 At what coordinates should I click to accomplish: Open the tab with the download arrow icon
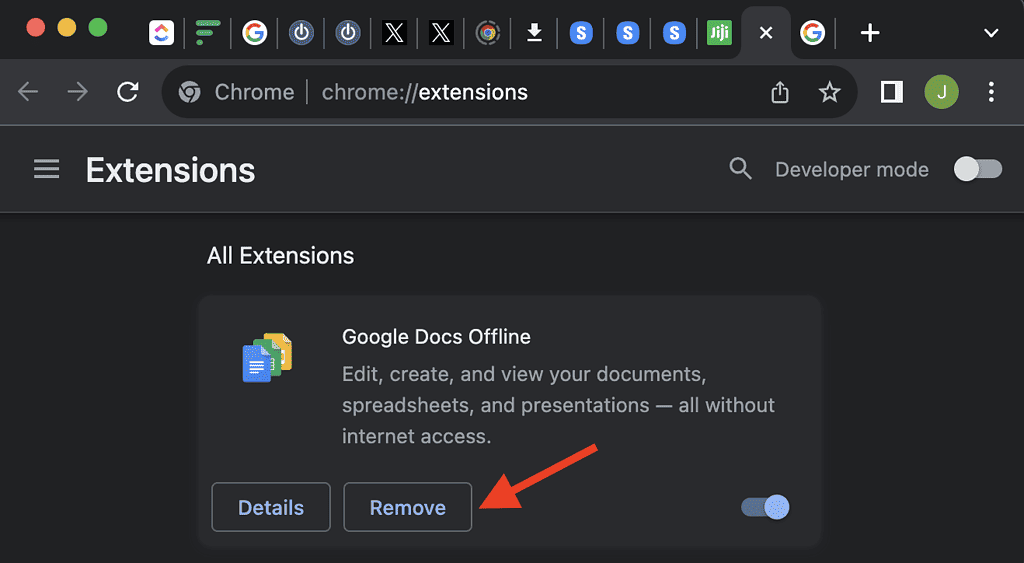point(534,33)
